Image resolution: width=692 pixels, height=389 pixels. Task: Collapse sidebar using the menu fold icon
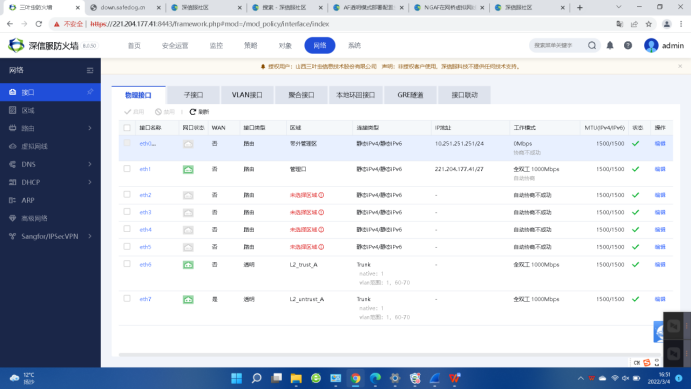90,70
